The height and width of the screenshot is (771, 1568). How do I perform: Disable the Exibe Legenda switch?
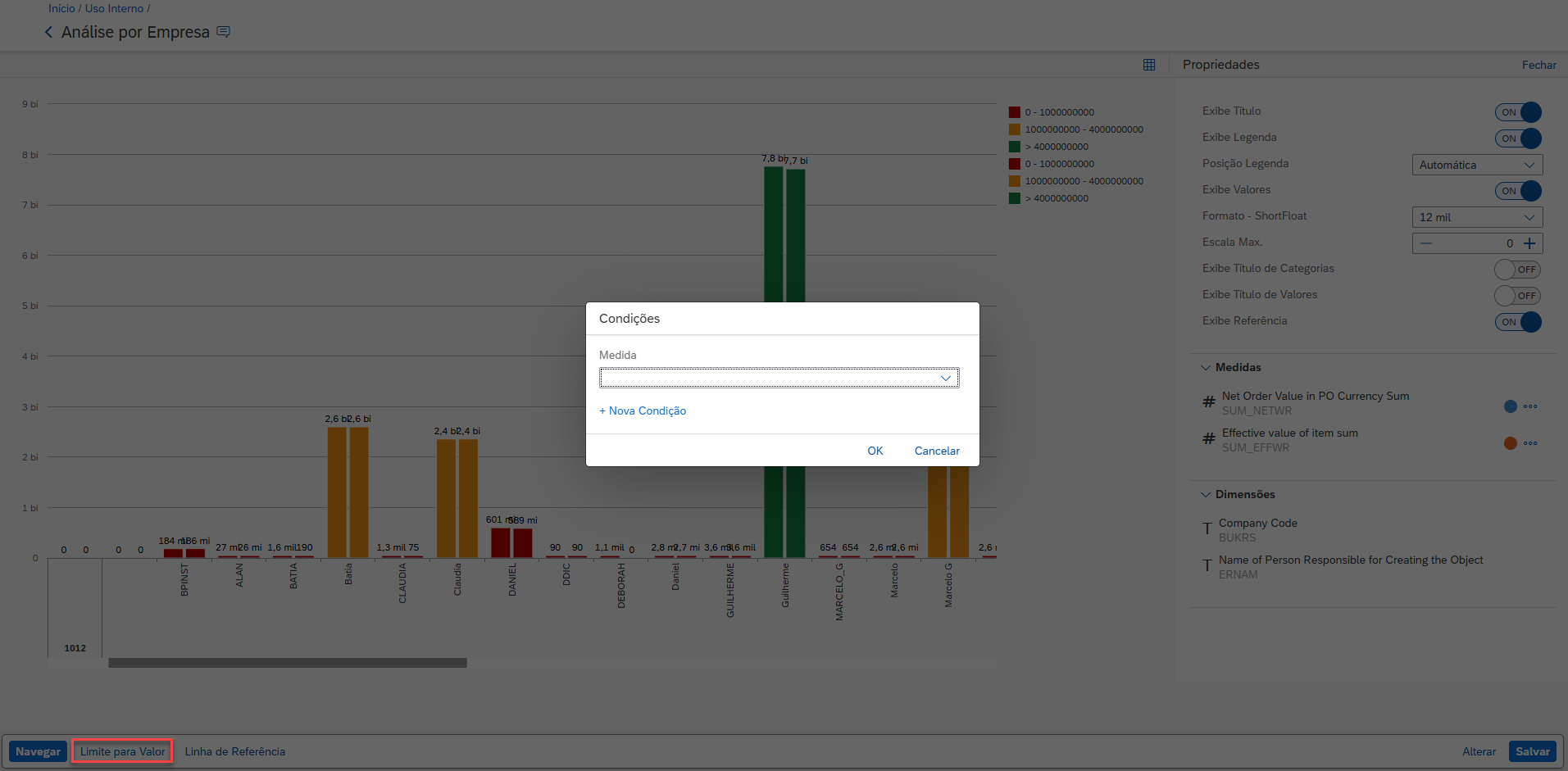(x=1518, y=138)
